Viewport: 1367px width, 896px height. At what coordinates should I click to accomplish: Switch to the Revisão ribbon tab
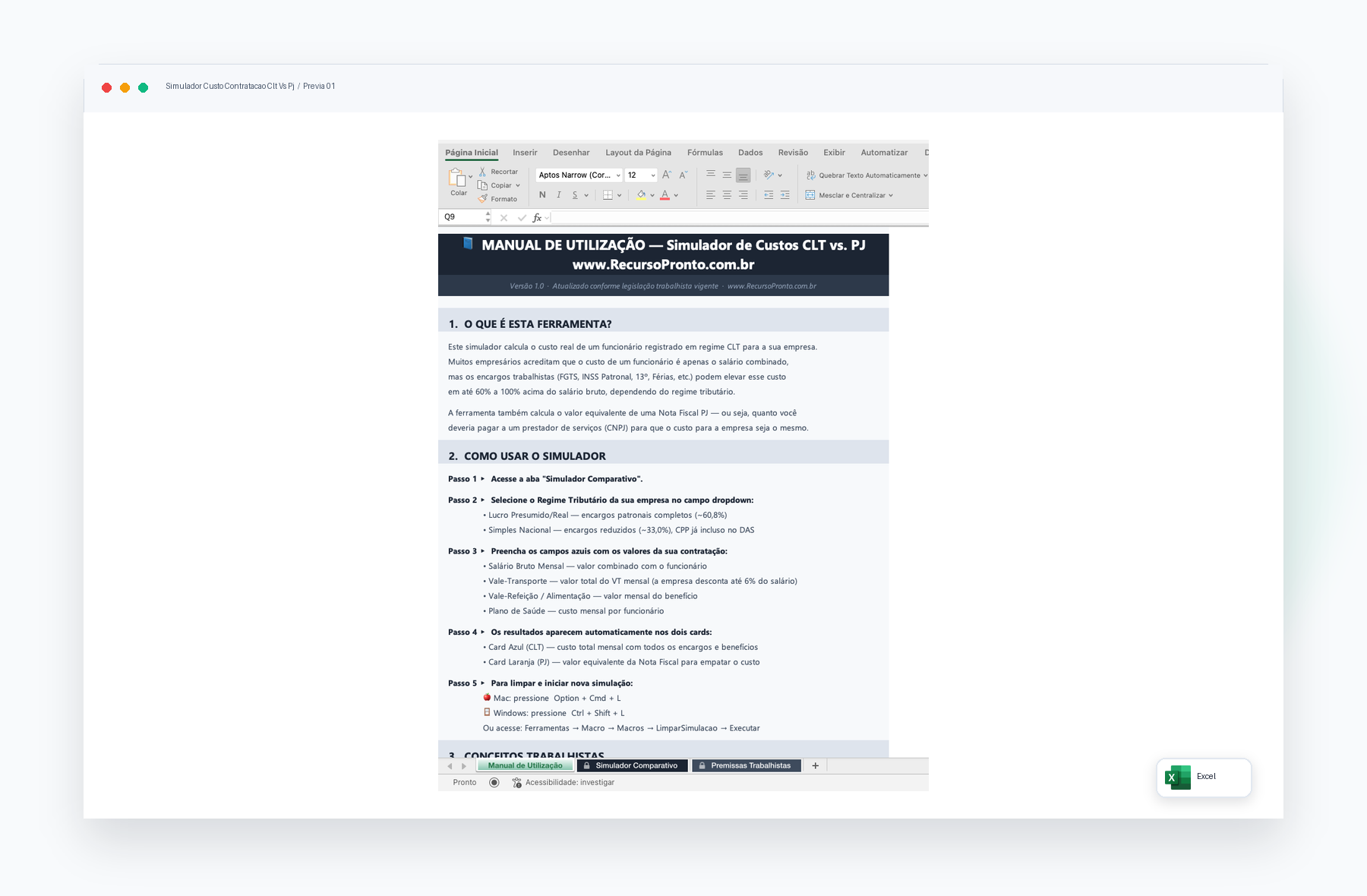(793, 153)
